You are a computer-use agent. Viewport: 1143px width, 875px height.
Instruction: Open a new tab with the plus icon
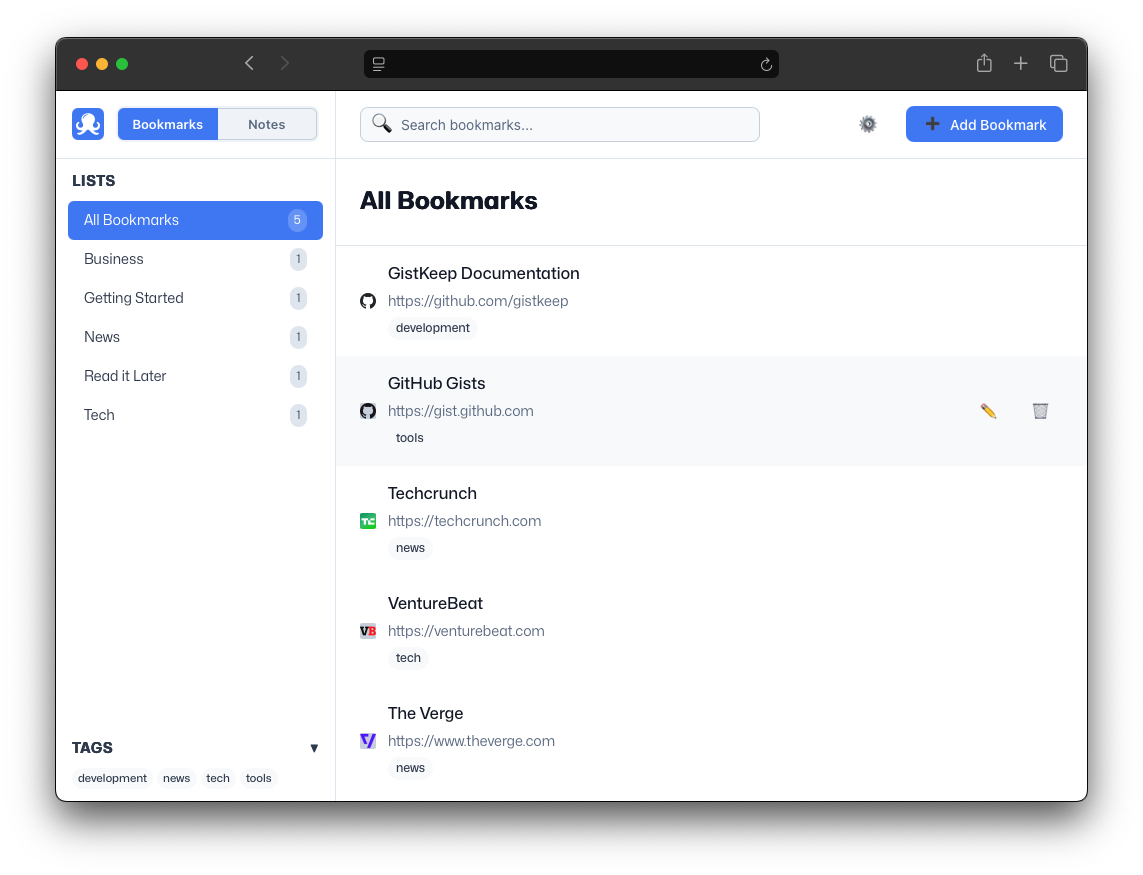tap(1021, 63)
